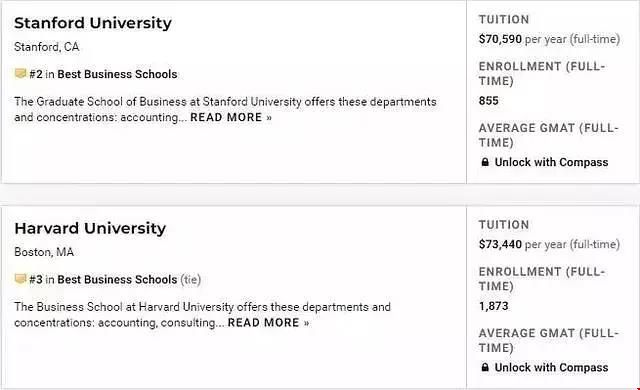
Task: Click the Stanford Graduate School description text
Action: point(225,109)
